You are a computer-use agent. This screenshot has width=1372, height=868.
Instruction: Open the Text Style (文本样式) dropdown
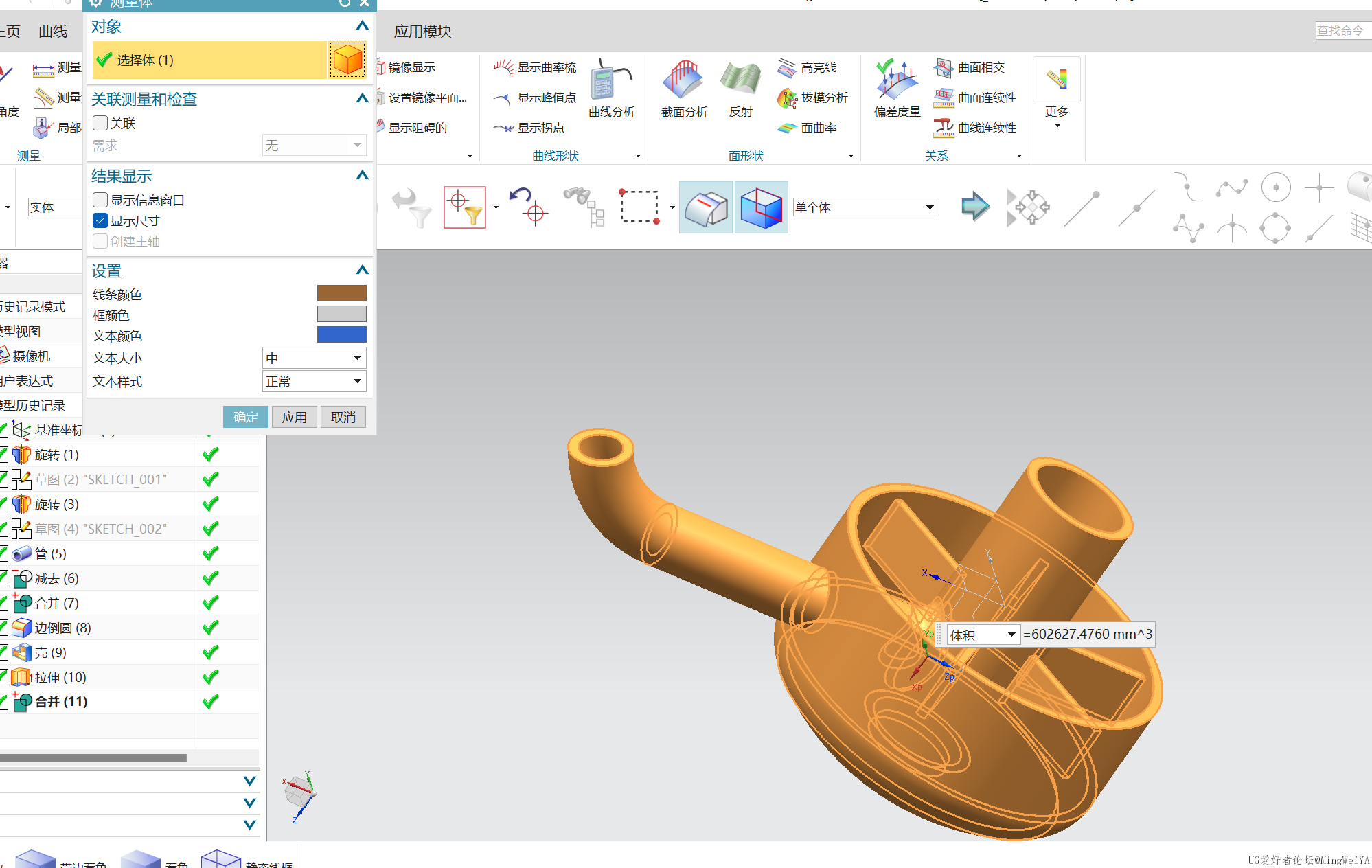point(315,381)
